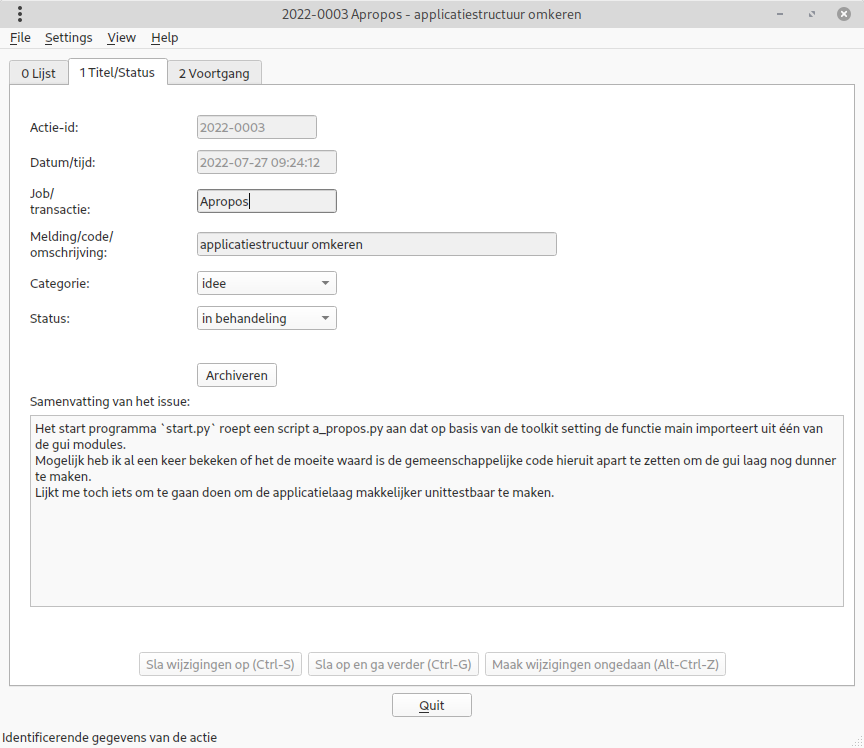
Task: Open the File menu
Action: point(20,38)
